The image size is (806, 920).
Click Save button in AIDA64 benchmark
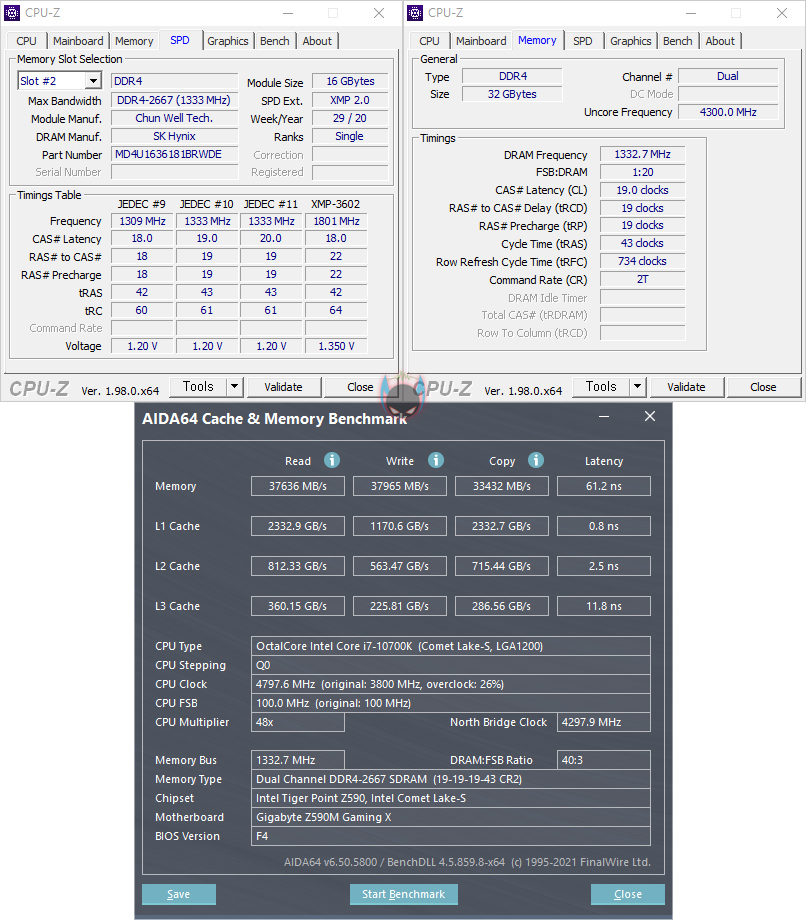[x=179, y=894]
